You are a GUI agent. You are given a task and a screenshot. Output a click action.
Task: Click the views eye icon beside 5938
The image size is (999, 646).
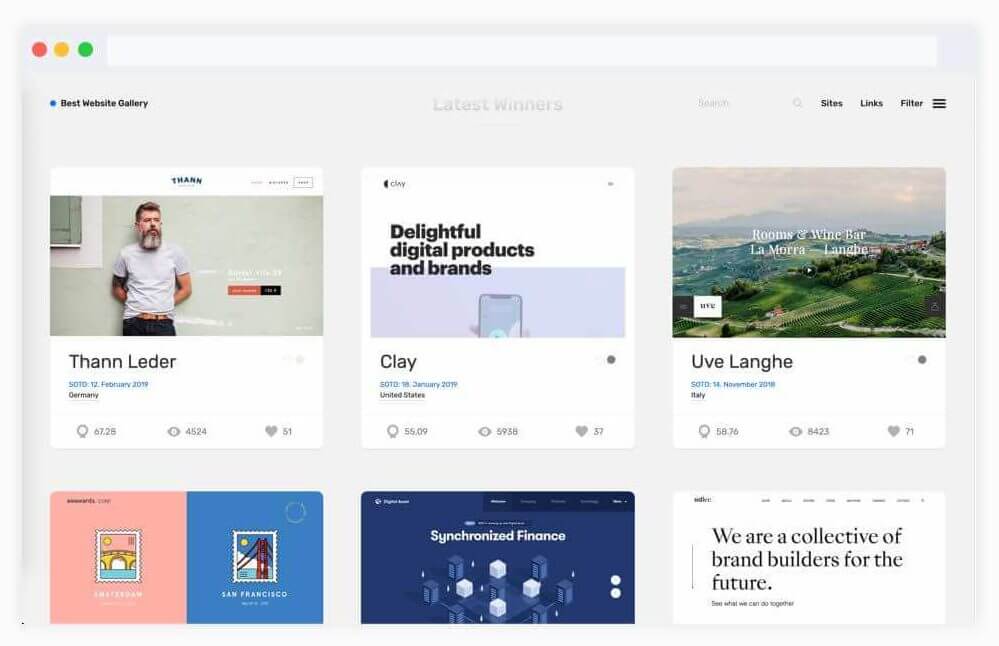click(484, 431)
